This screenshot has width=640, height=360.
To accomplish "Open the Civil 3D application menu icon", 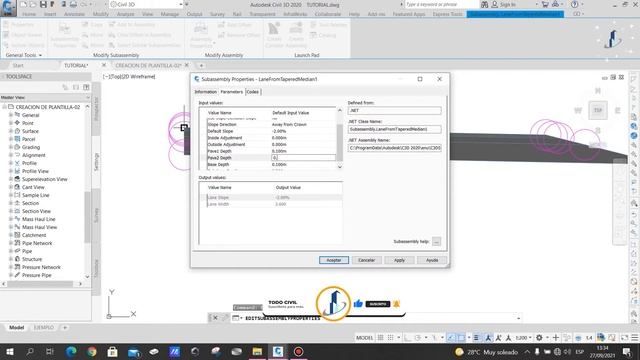I will point(8,8).
